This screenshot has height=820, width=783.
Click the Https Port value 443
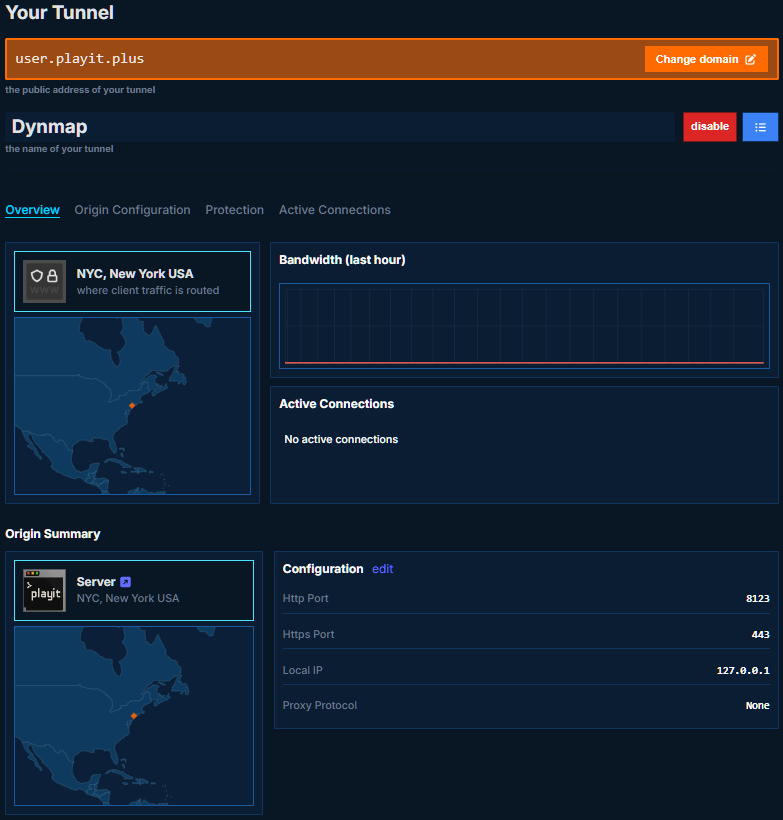click(761, 634)
